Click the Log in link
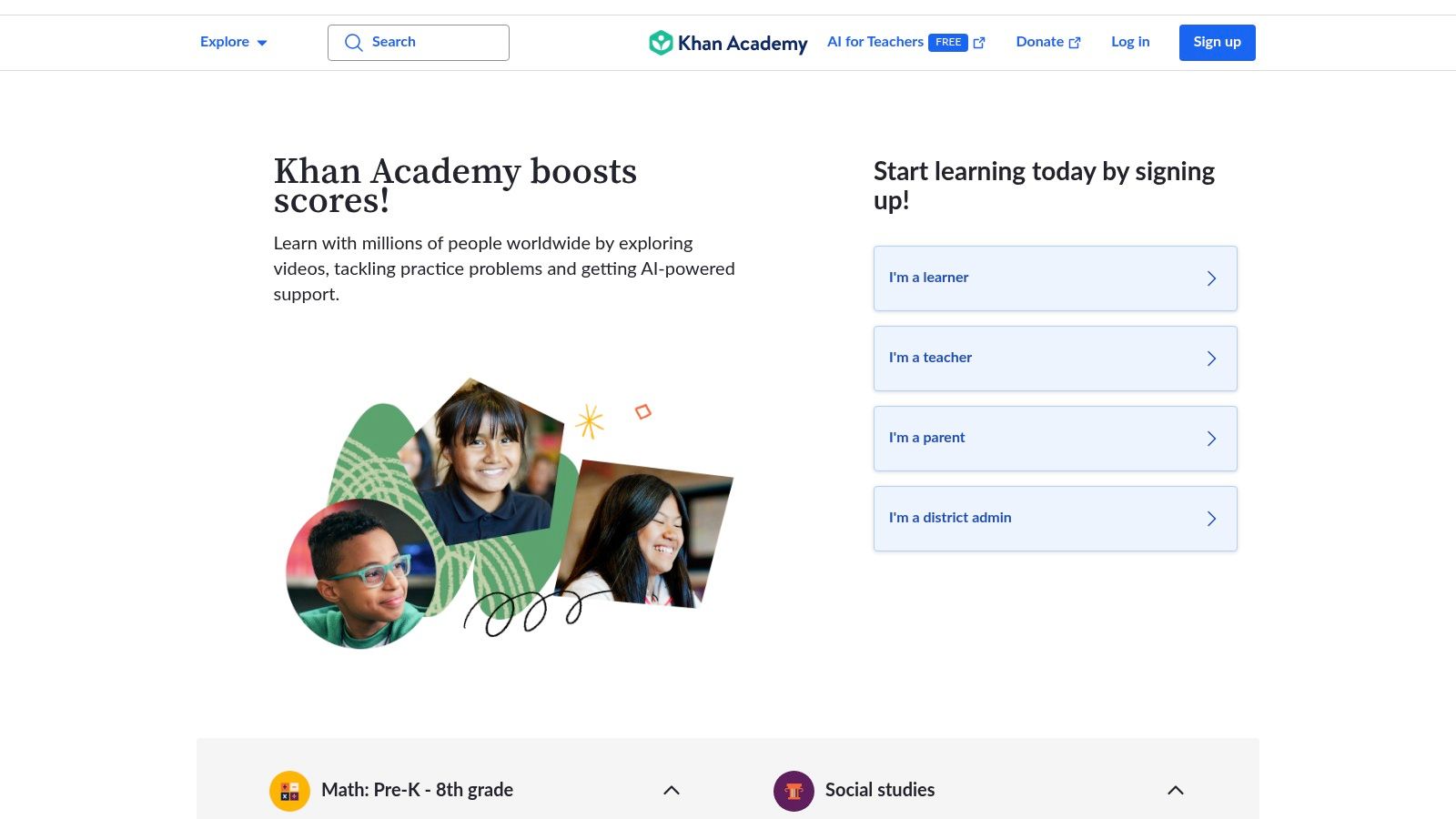 (x=1129, y=42)
